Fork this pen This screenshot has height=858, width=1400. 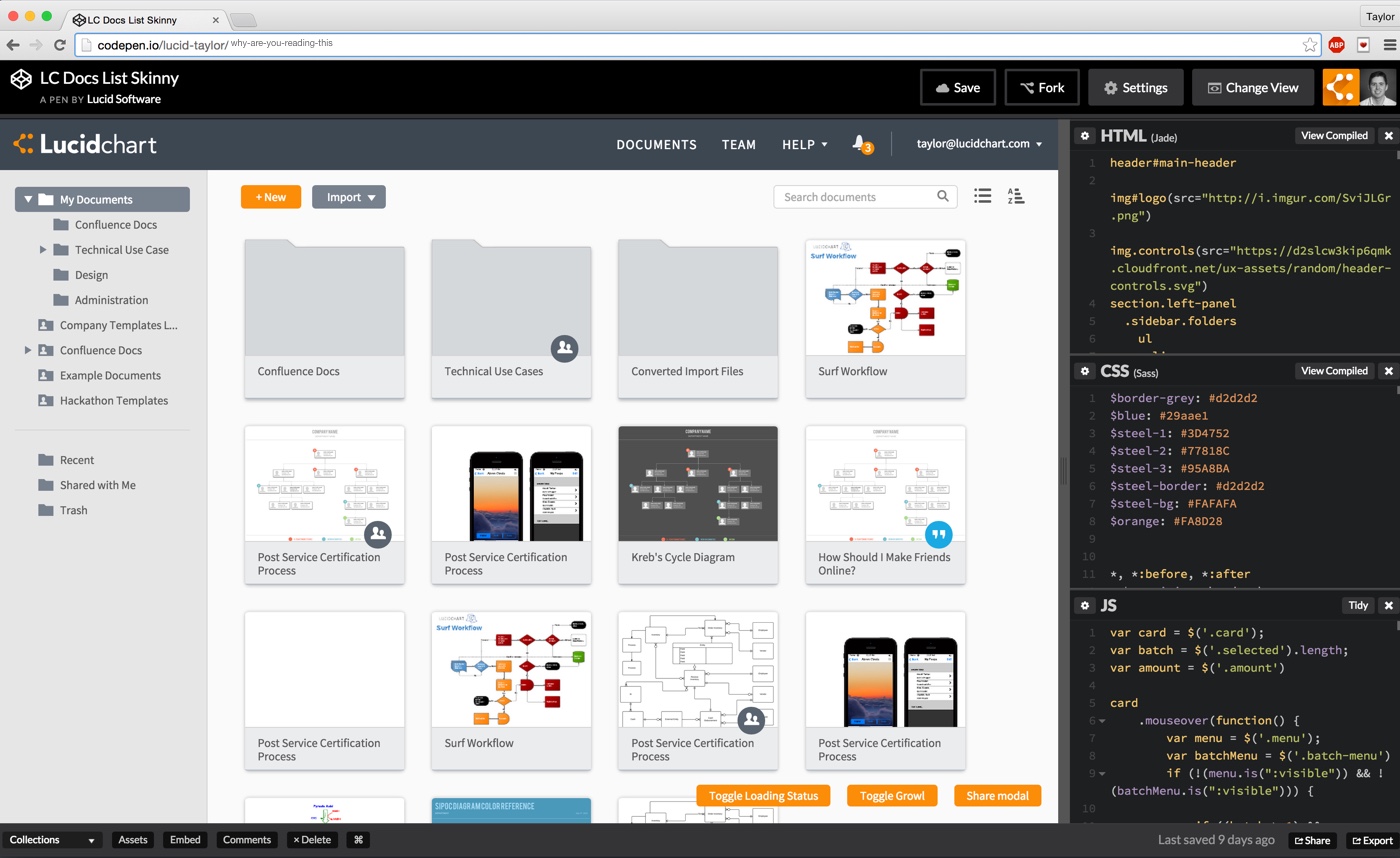[x=1041, y=87]
